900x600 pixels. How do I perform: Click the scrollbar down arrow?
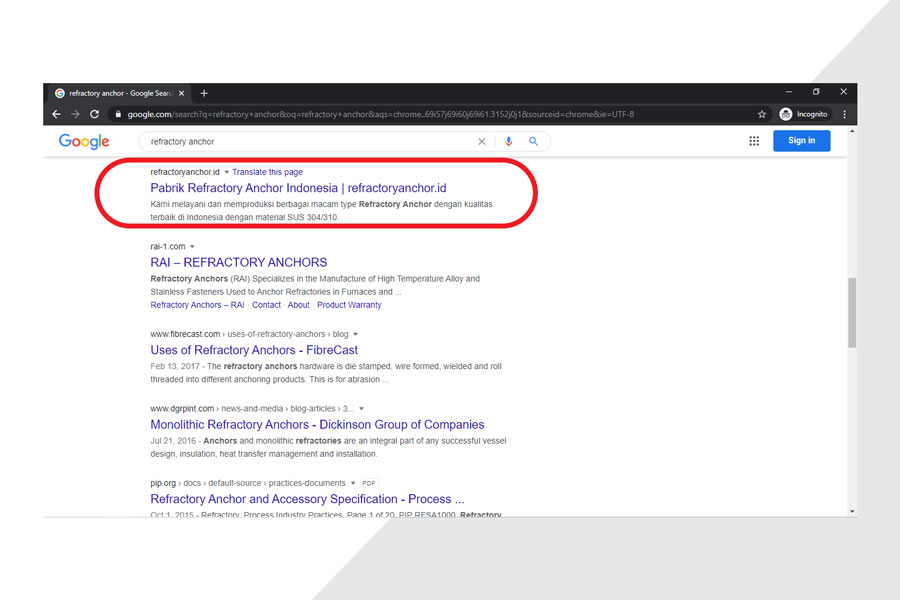pyautogui.click(x=852, y=511)
